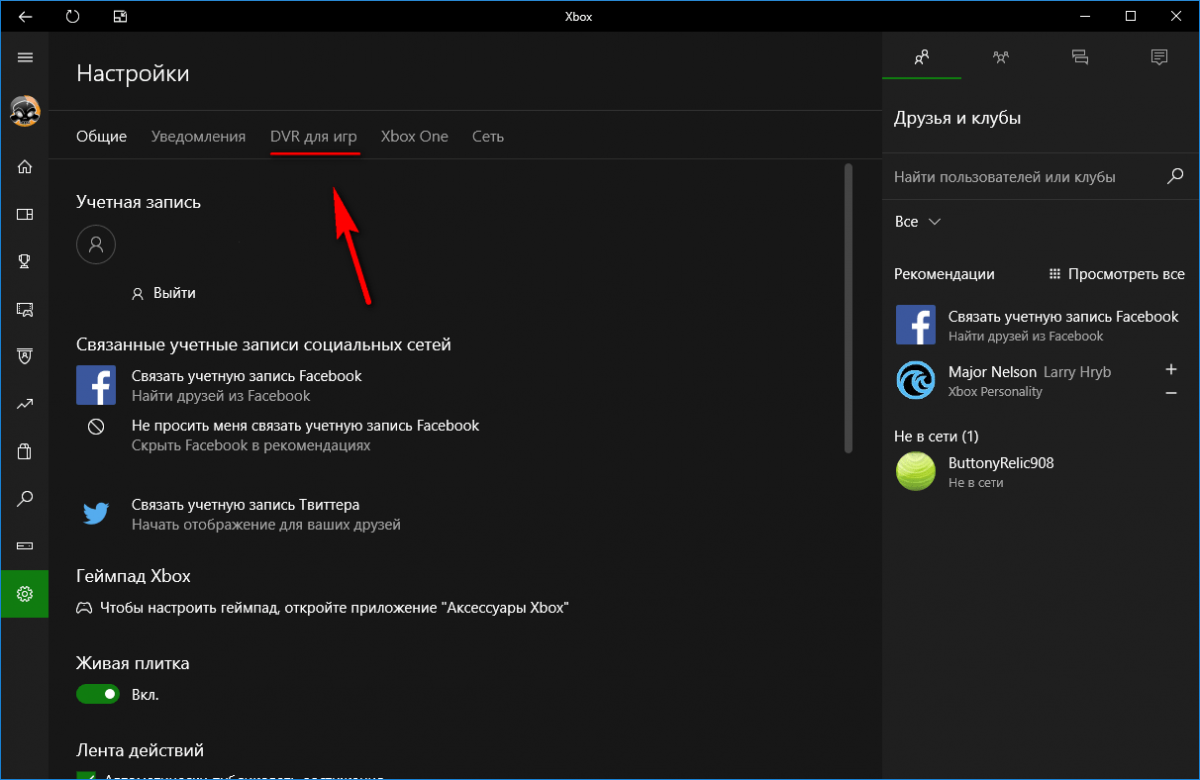Open the DVR для игр tab
Viewport: 1200px width, 780px height.
click(x=313, y=136)
